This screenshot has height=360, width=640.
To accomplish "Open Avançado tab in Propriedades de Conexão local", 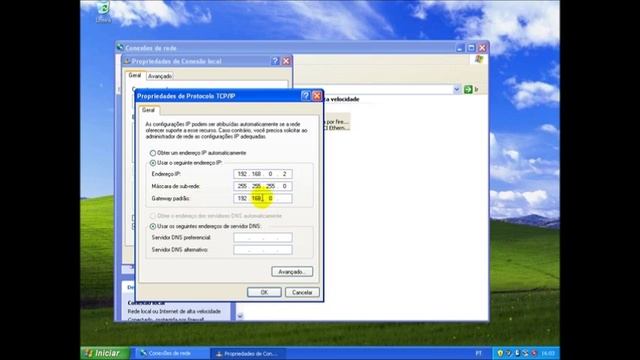I will [160, 76].
